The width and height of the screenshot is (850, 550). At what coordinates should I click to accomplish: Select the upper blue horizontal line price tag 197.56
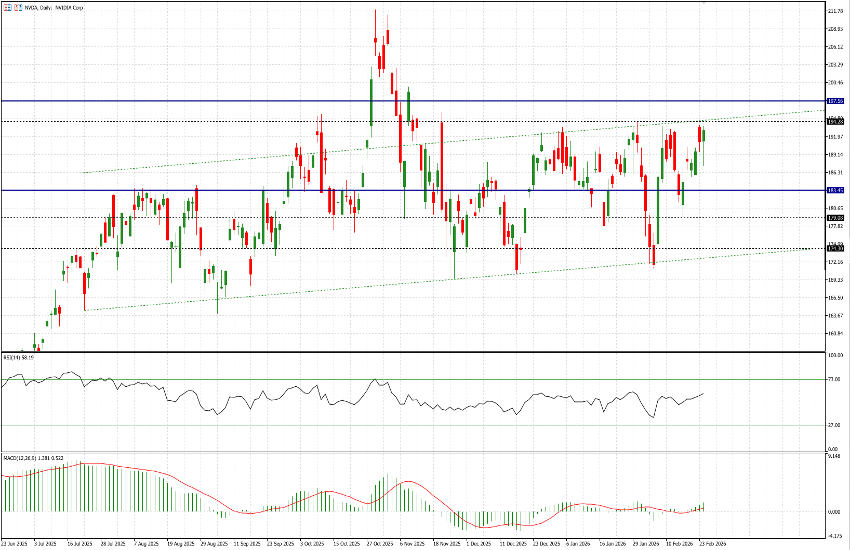coord(836,101)
